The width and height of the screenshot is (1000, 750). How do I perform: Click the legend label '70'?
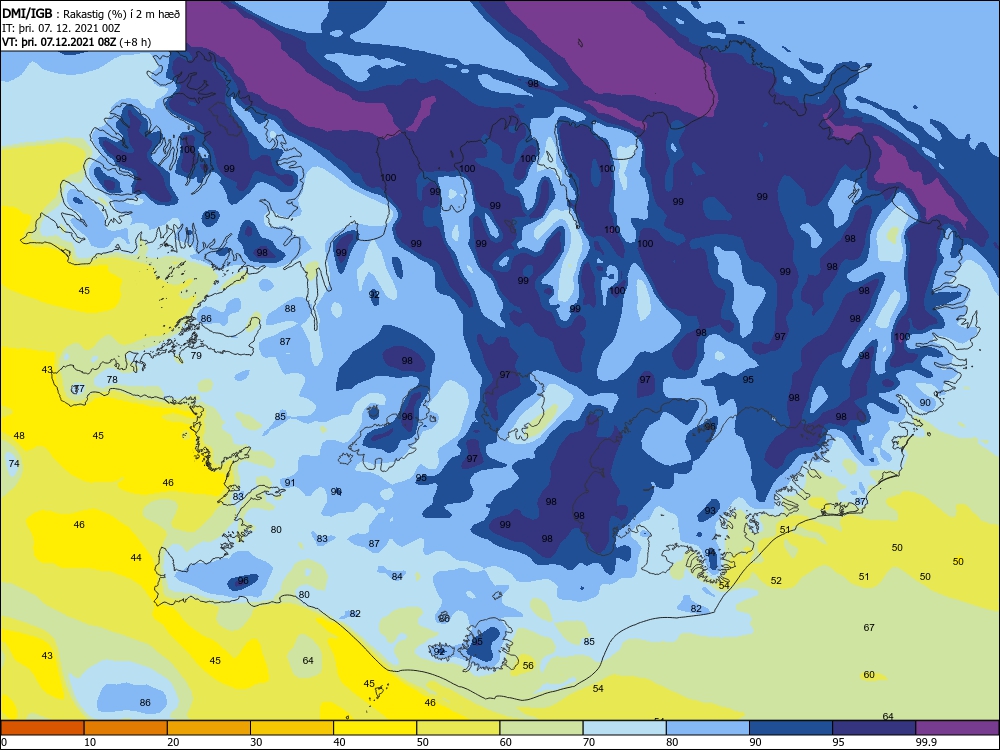pos(589,742)
